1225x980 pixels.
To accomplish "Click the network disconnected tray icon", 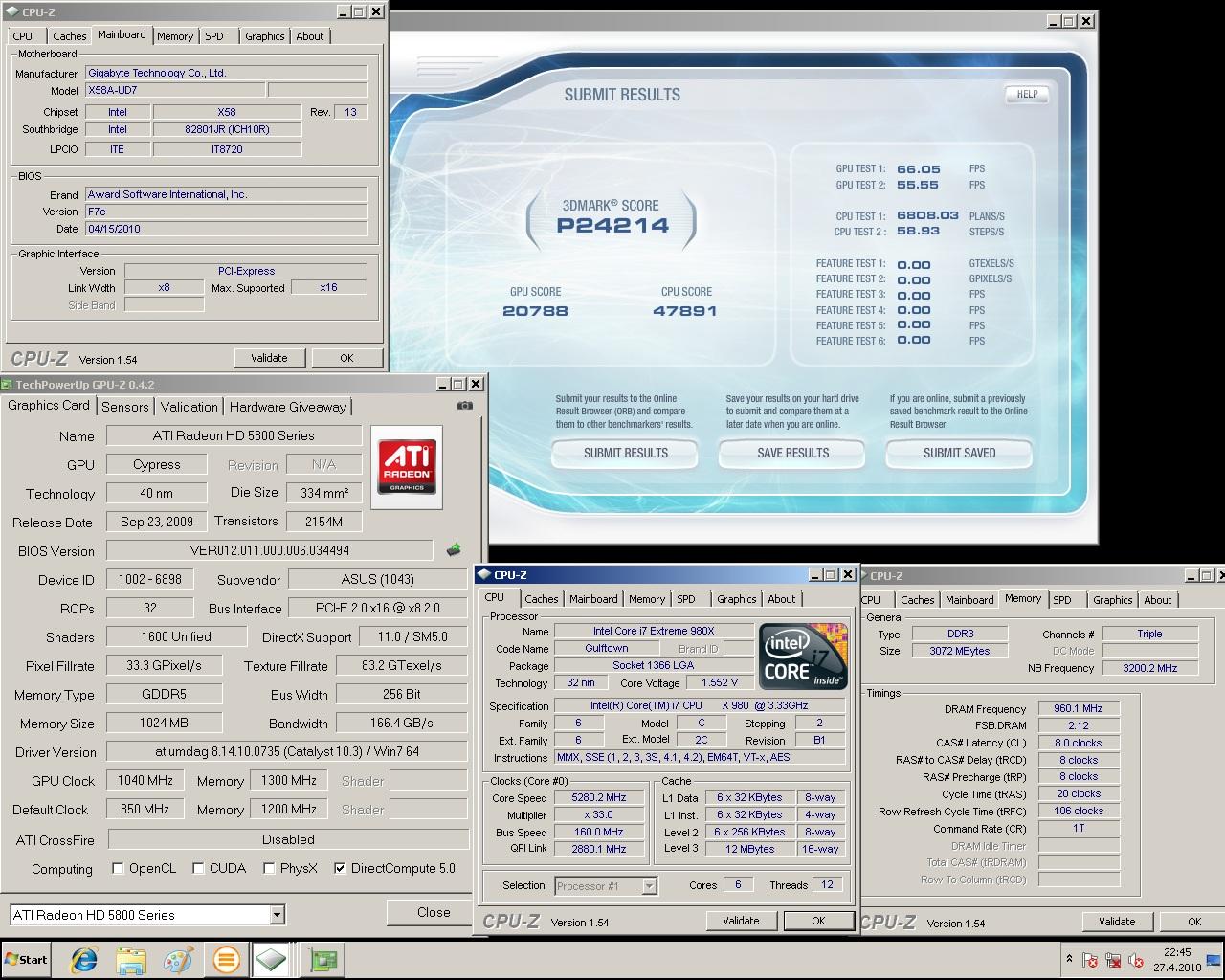I will click(x=1113, y=960).
